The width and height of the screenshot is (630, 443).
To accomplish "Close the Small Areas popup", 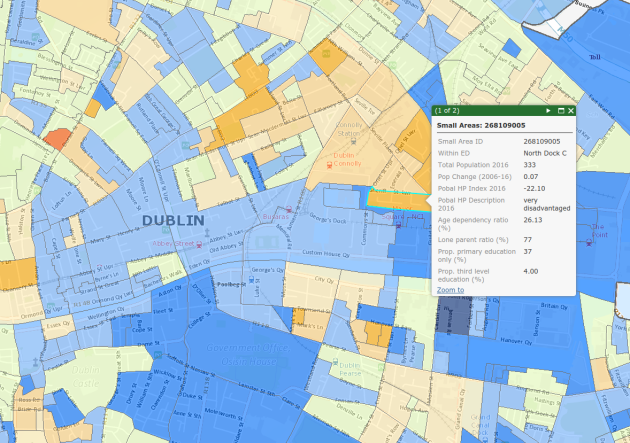I will [571, 110].
